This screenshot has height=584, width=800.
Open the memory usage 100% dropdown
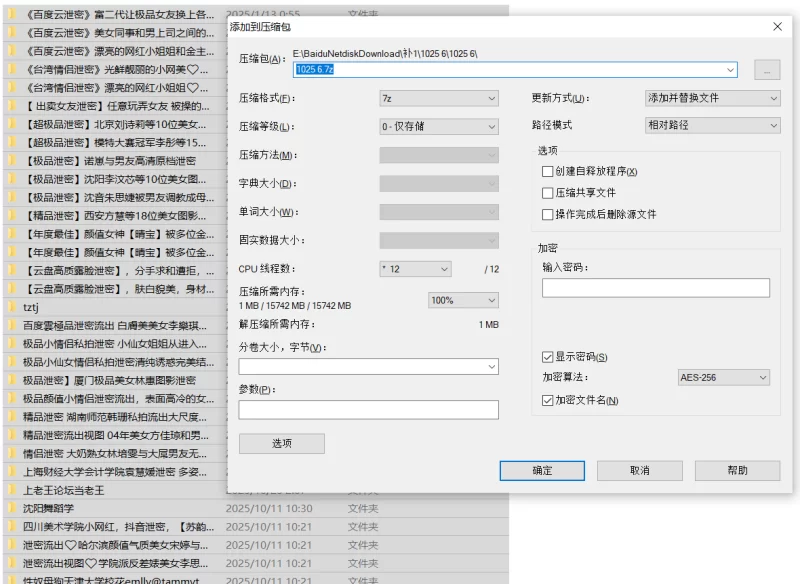[463, 300]
